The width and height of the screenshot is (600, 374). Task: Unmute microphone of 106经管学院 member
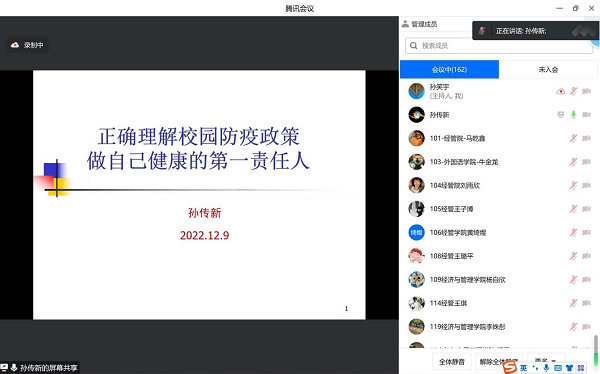pos(573,232)
